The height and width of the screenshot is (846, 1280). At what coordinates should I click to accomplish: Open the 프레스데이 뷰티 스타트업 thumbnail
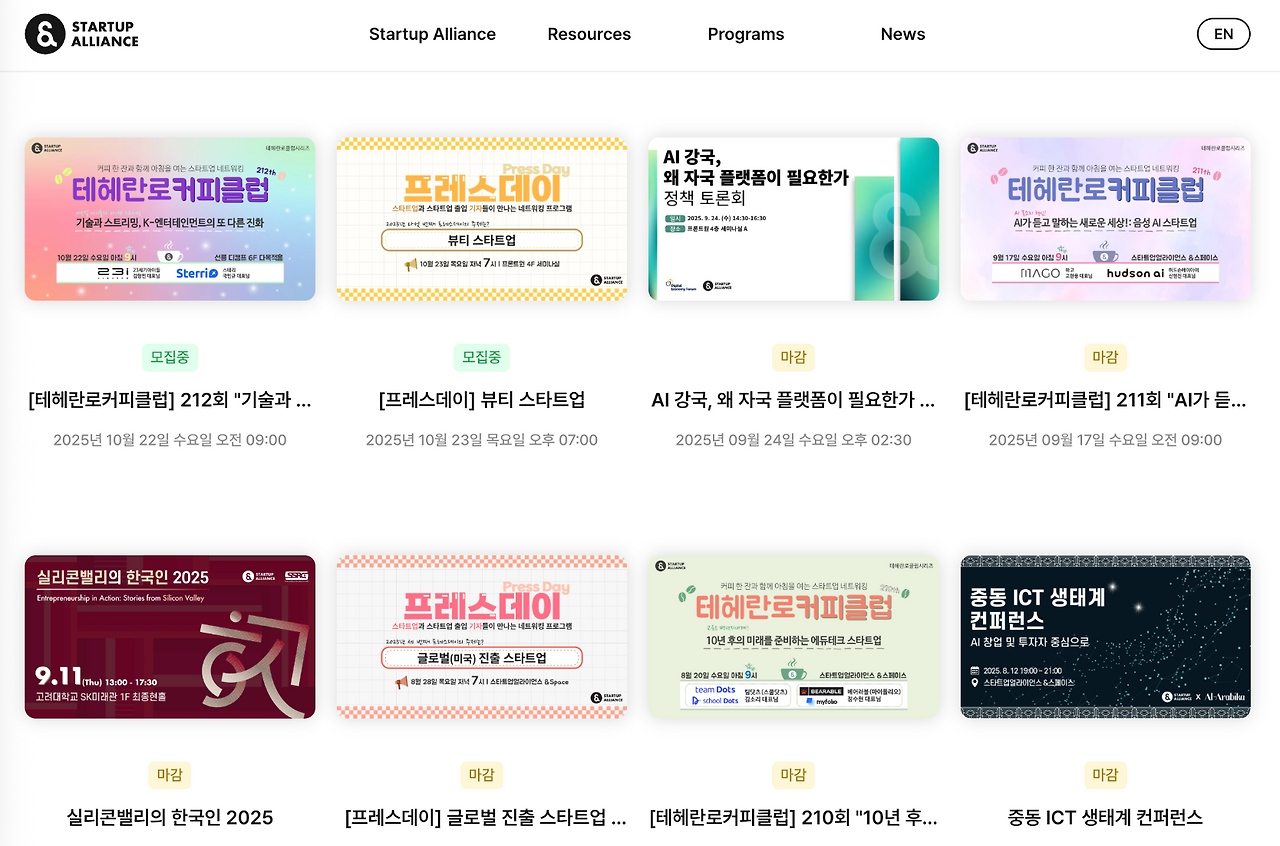pos(482,219)
